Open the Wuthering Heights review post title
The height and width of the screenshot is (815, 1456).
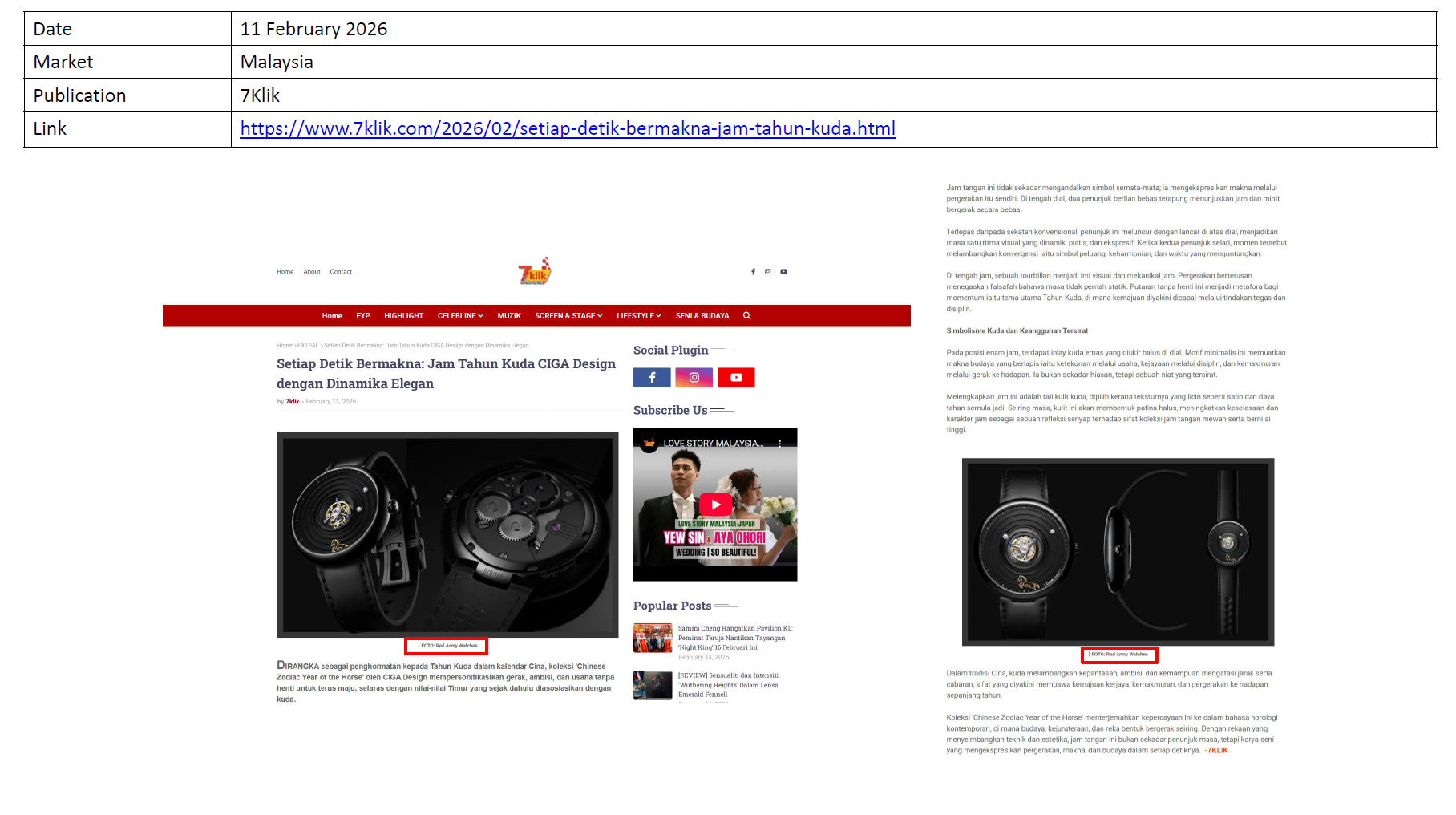pos(729,685)
